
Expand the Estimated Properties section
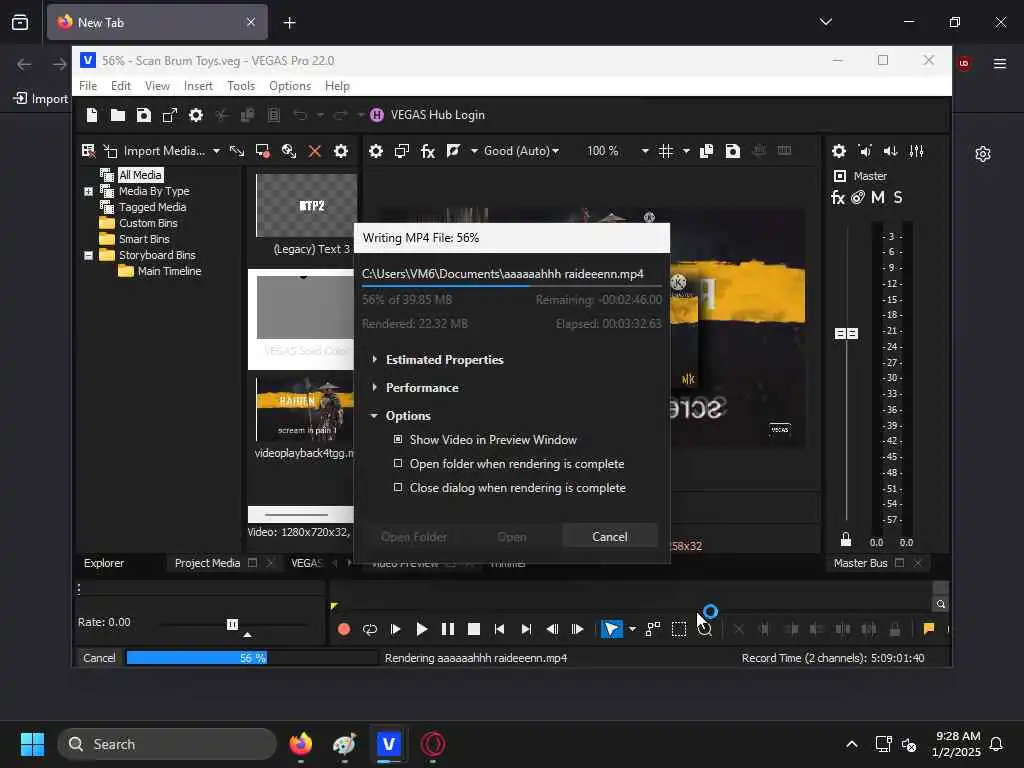(x=444, y=359)
